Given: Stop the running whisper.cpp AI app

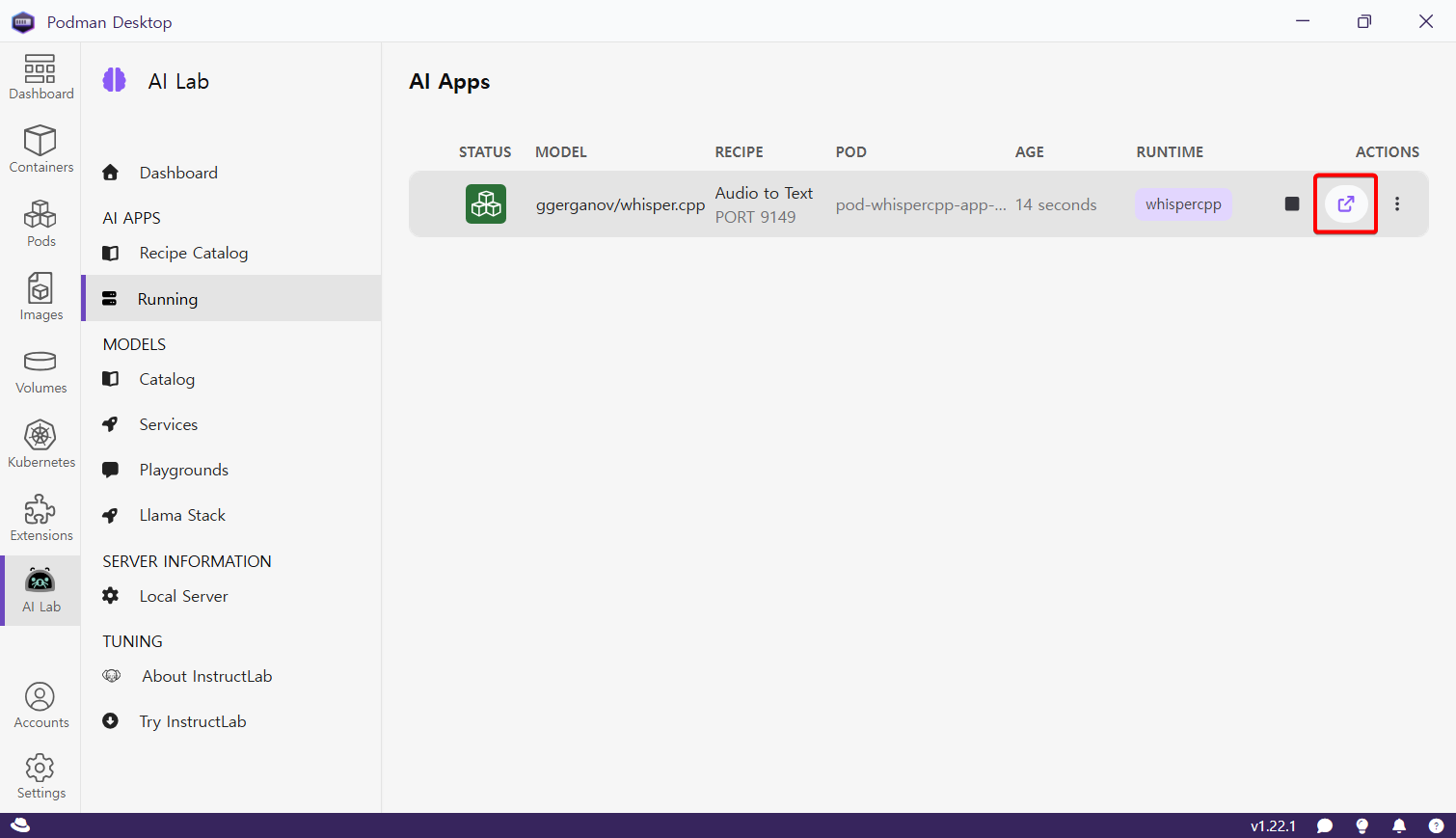Looking at the screenshot, I should click(1292, 203).
